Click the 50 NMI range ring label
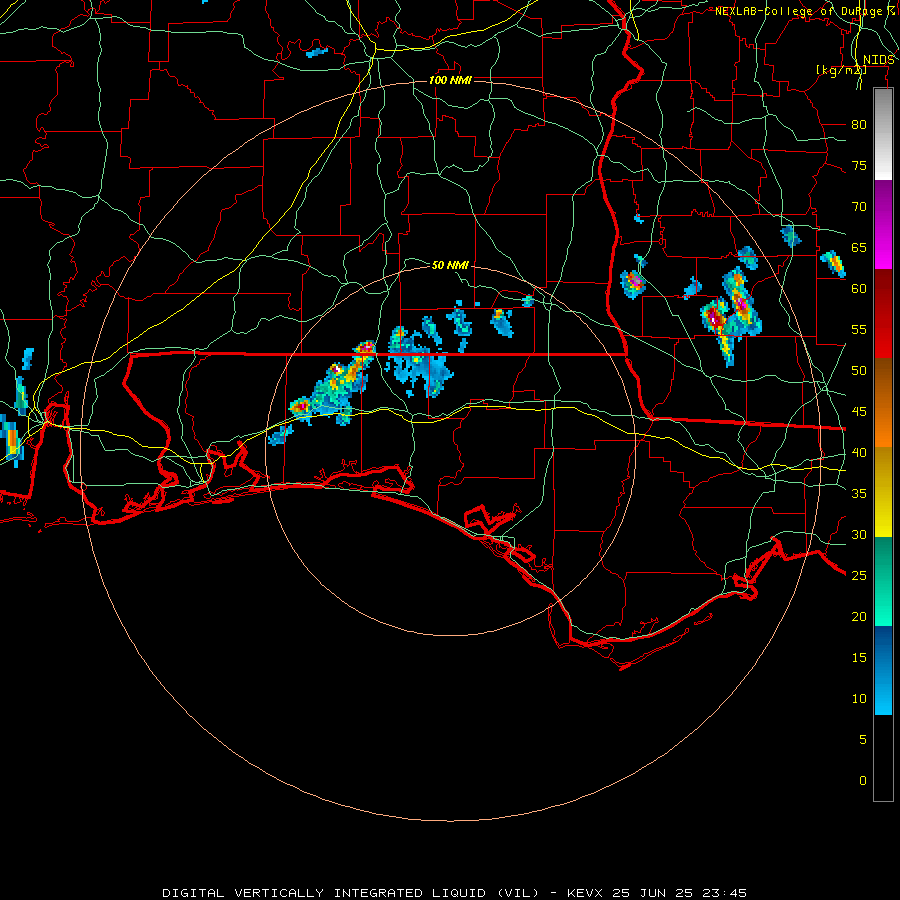The image size is (900, 900). 450,265
